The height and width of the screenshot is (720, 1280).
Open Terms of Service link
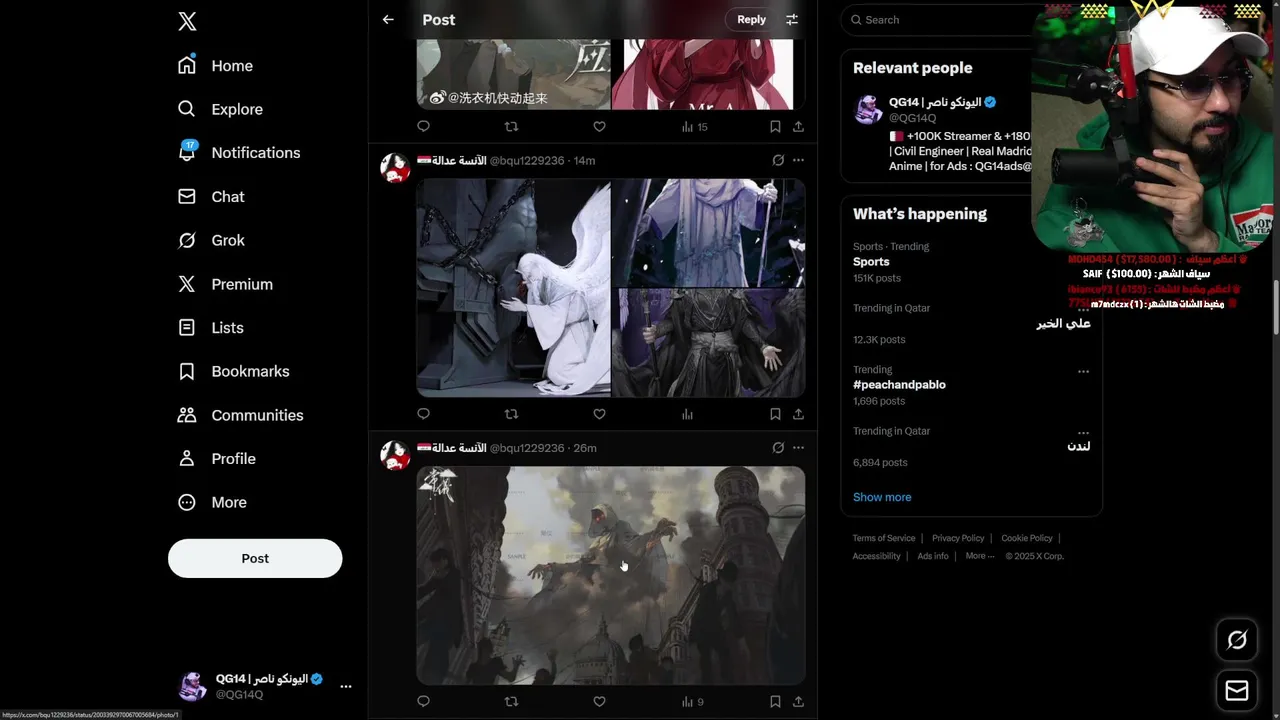click(884, 538)
